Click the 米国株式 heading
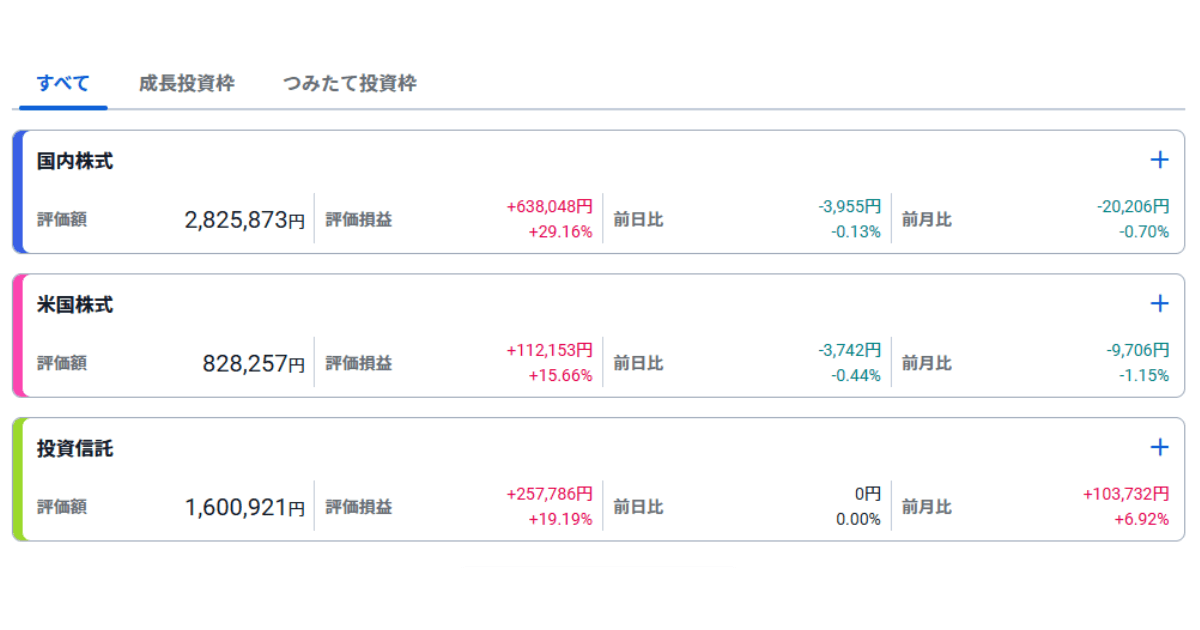The image size is (1200, 630). pos(75,305)
